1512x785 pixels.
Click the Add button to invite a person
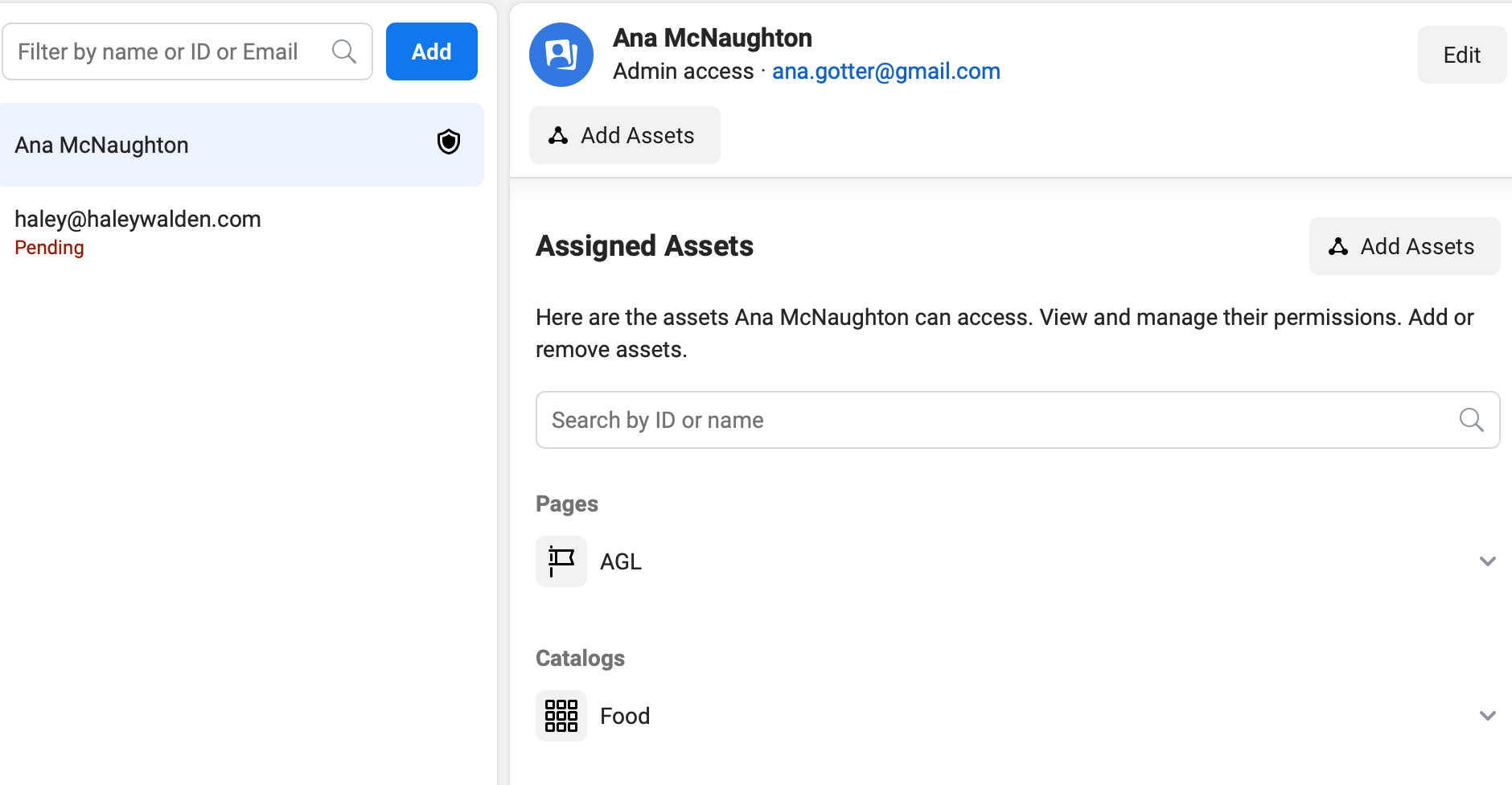pyautogui.click(x=432, y=51)
